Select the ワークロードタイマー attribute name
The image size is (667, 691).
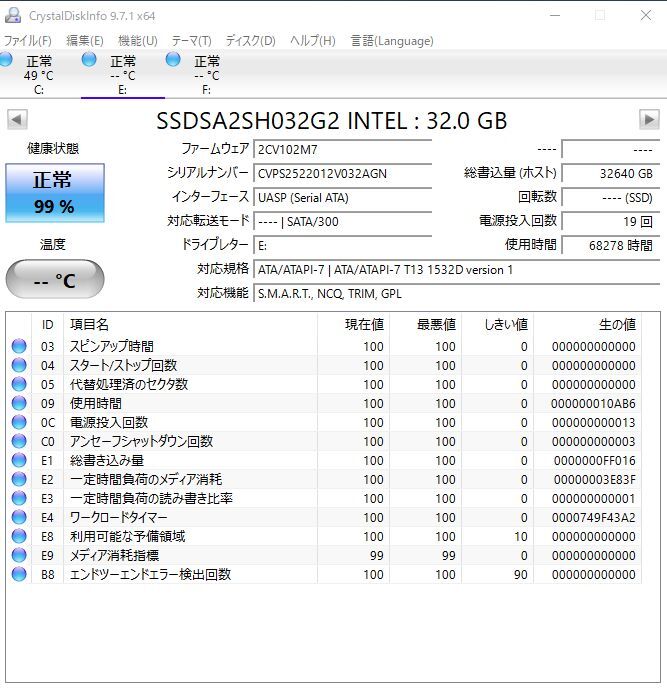click(x=119, y=517)
